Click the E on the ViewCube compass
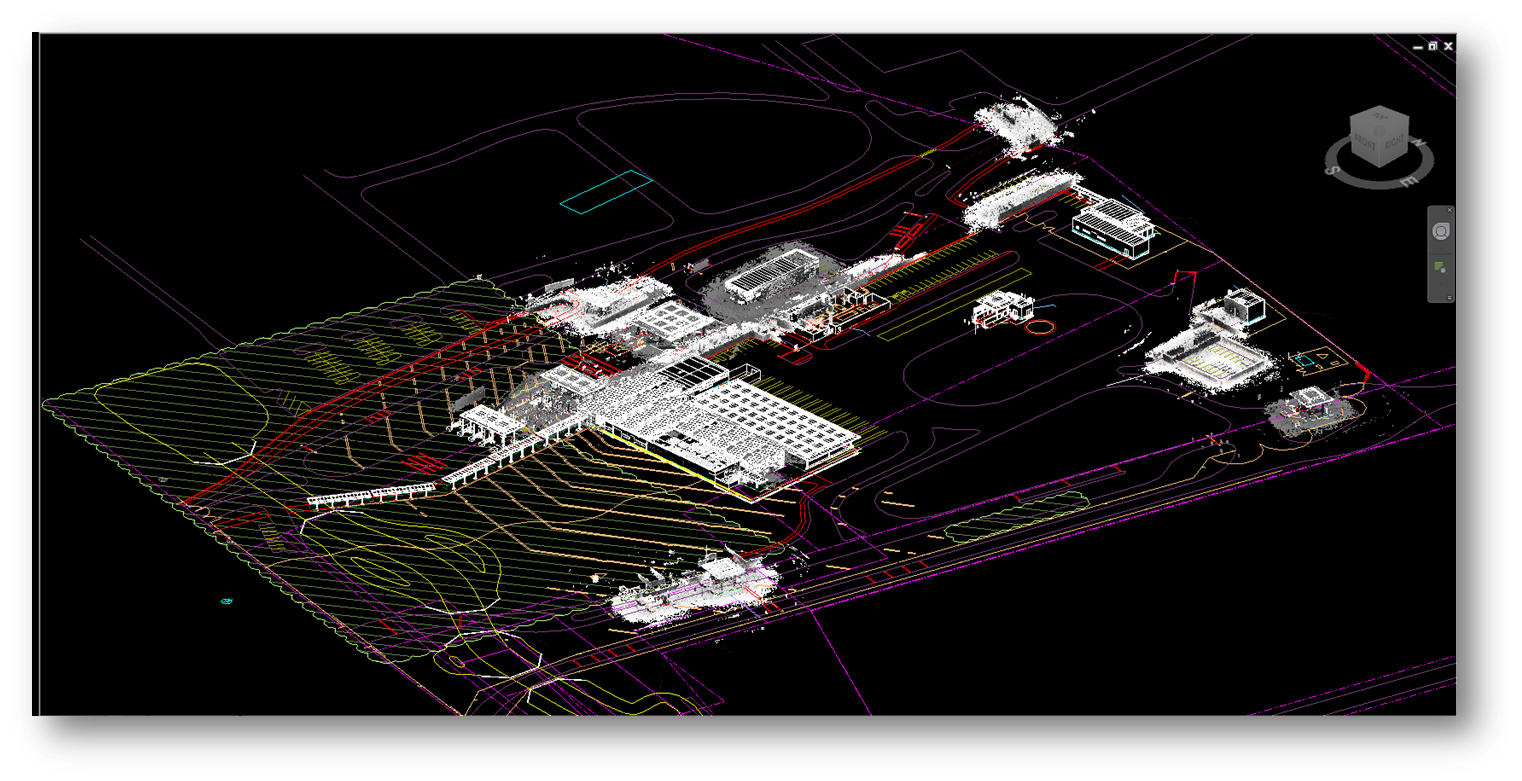The image size is (1522, 781). (x=1408, y=181)
